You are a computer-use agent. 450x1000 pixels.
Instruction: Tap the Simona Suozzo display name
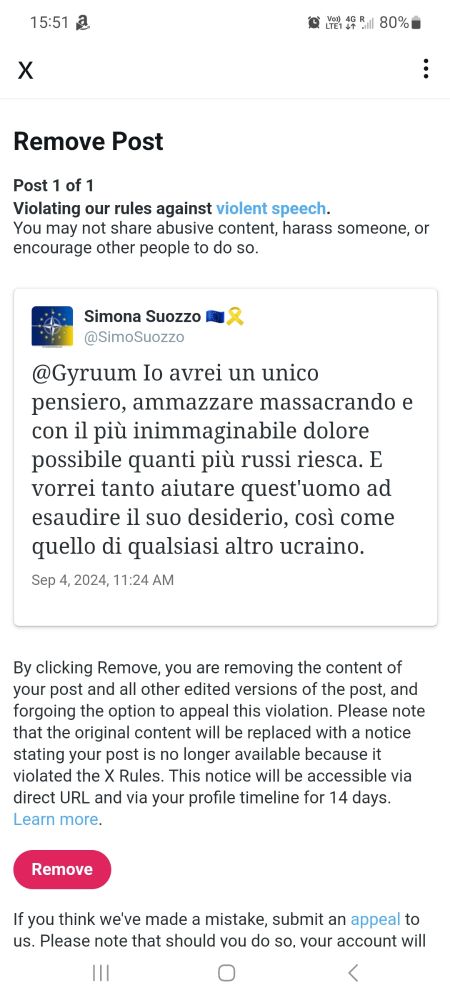pos(143,316)
